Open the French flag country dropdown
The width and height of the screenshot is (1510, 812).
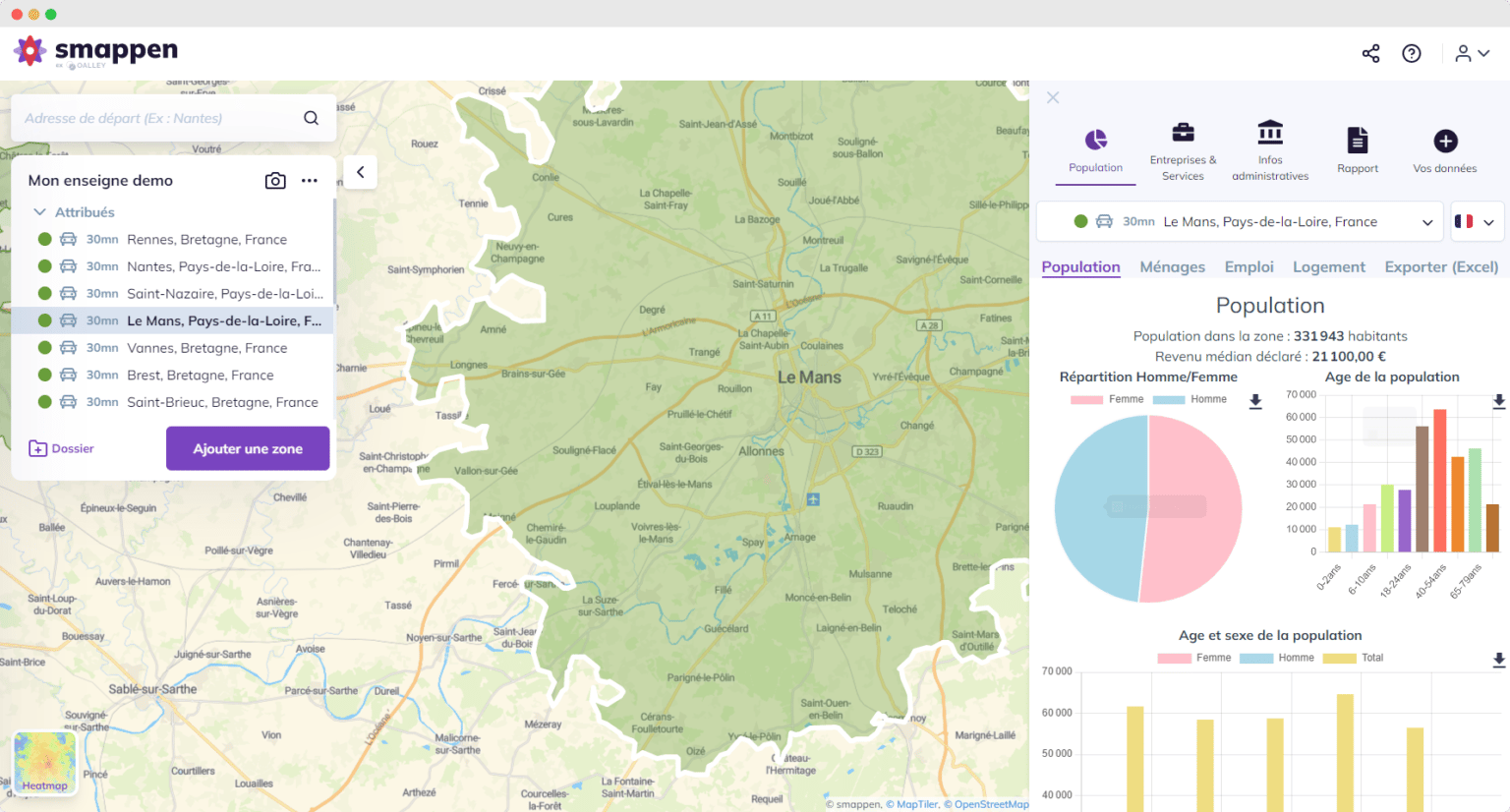1476,222
